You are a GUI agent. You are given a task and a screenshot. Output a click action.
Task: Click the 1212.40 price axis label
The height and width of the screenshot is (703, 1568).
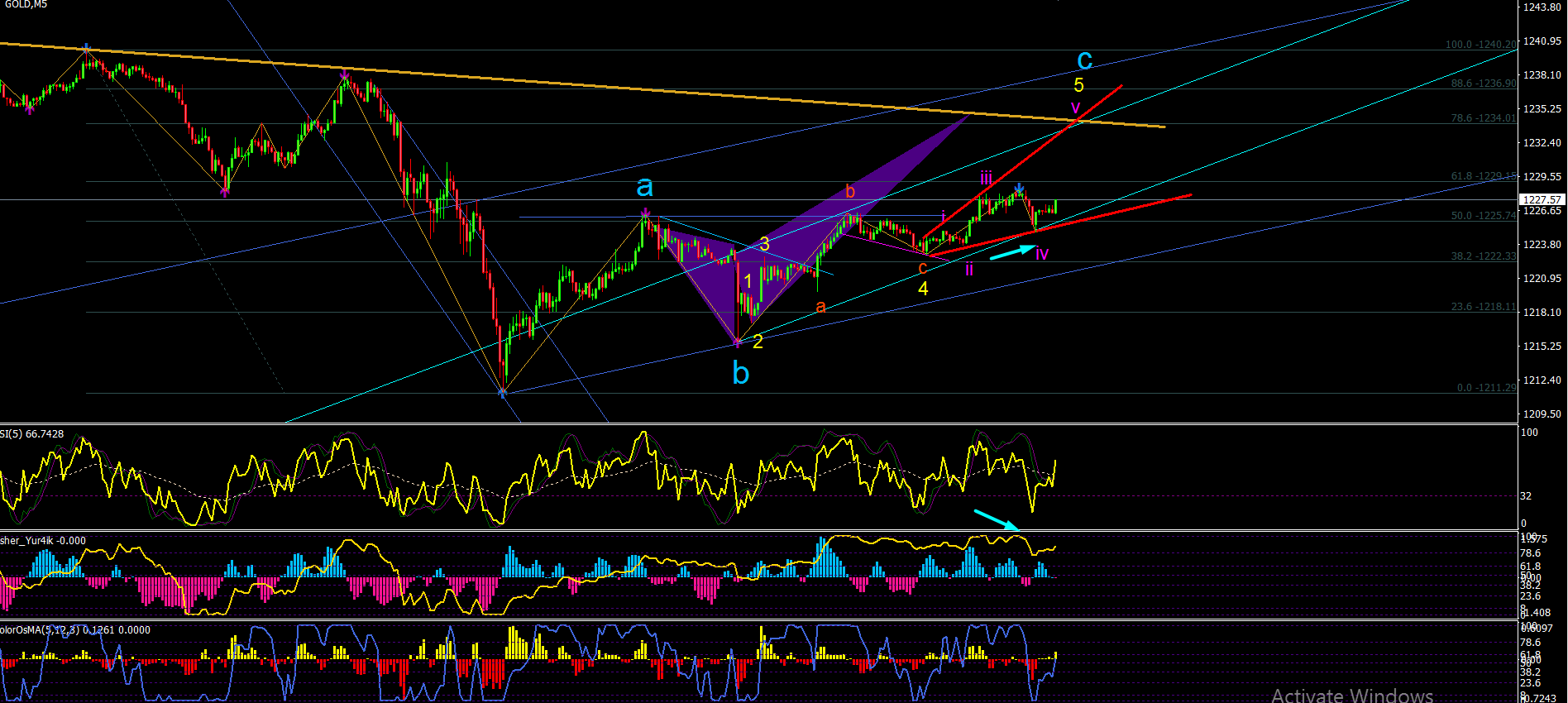(1542, 380)
